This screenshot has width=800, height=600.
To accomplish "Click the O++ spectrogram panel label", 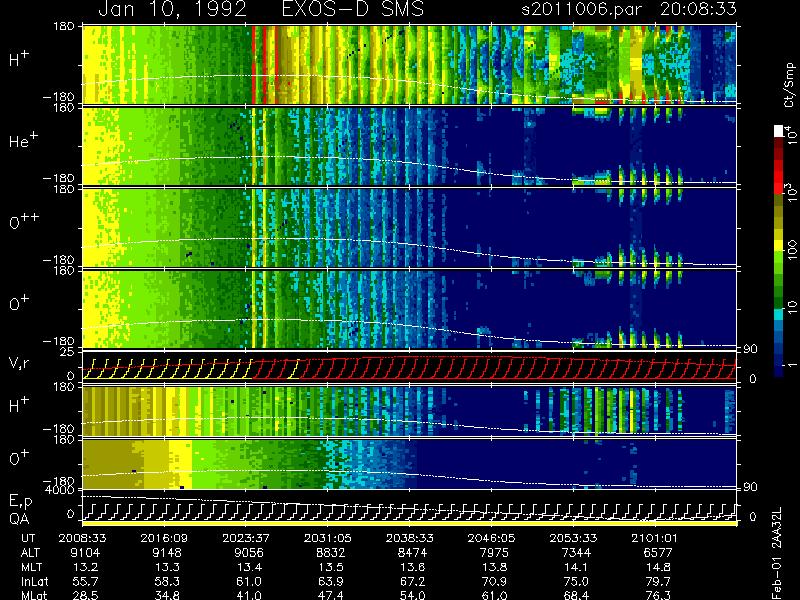I will click(x=24, y=221).
